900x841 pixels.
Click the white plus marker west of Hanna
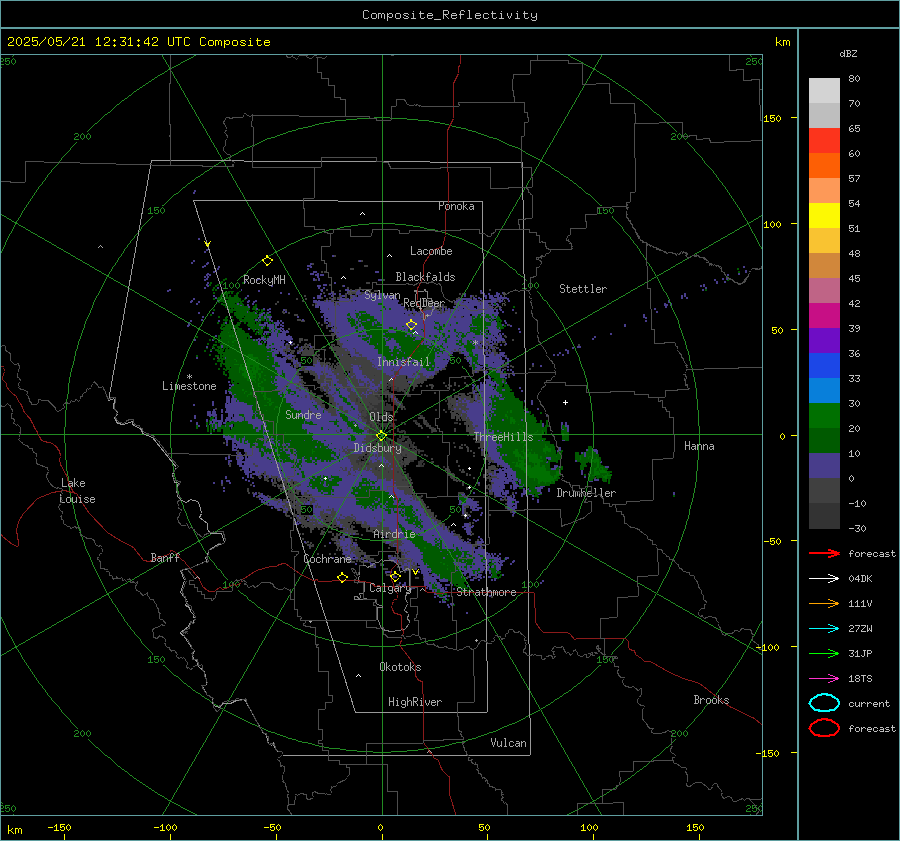[x=565, y=402]
